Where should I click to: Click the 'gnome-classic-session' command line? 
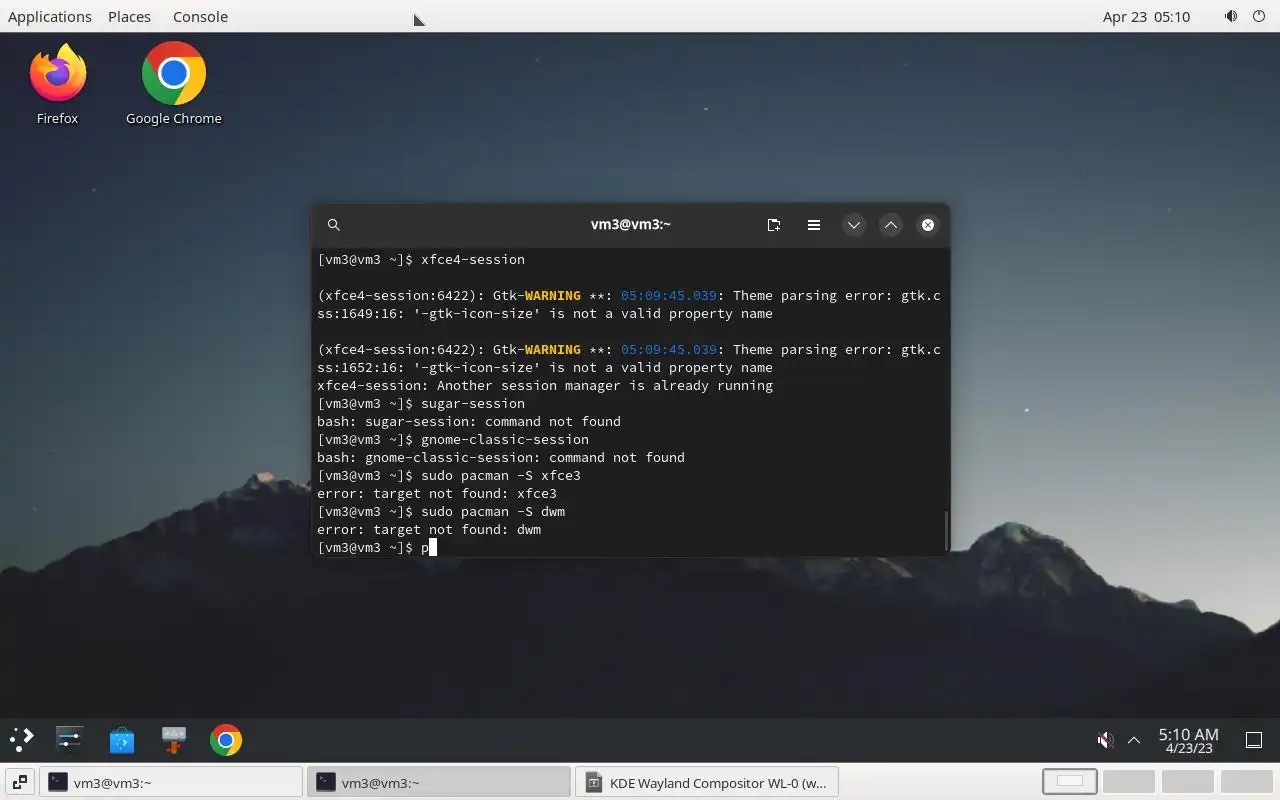505,439
